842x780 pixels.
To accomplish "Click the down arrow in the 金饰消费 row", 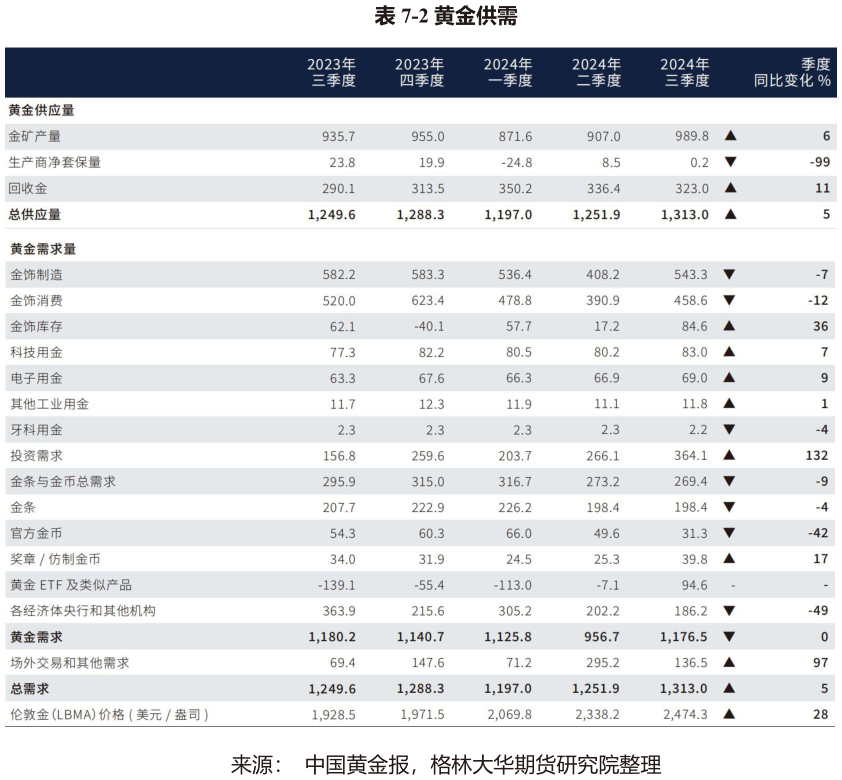I will (x=730, y=300).
